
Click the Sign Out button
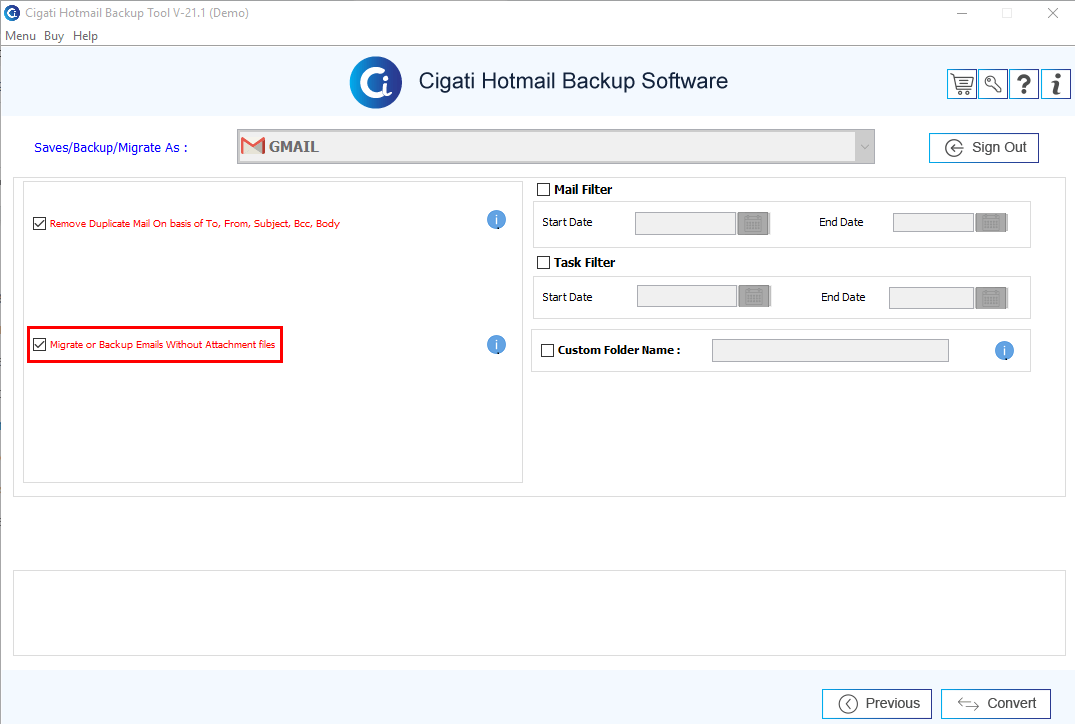tap(984, 148)
